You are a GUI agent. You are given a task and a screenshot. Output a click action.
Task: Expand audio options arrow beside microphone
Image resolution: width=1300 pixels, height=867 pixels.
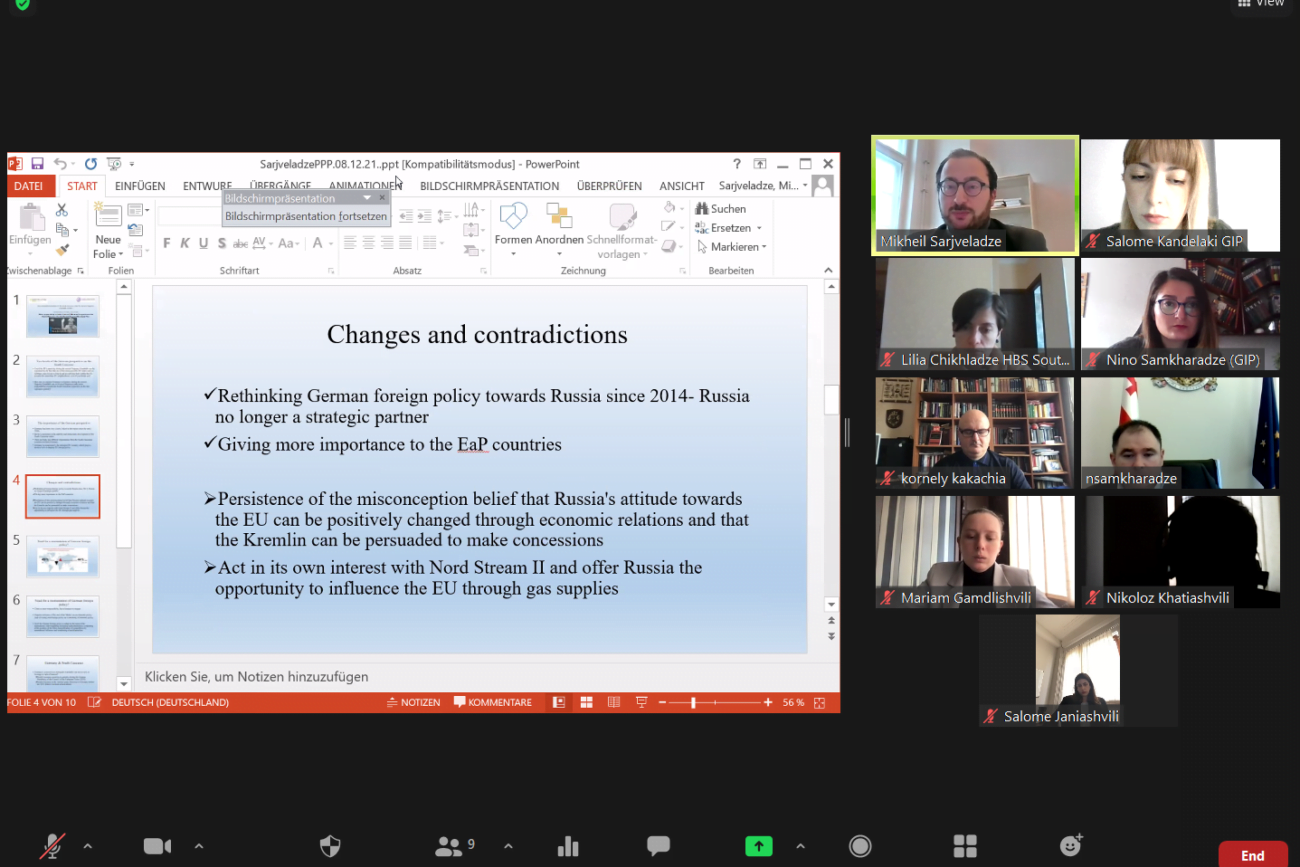(88, 847)
